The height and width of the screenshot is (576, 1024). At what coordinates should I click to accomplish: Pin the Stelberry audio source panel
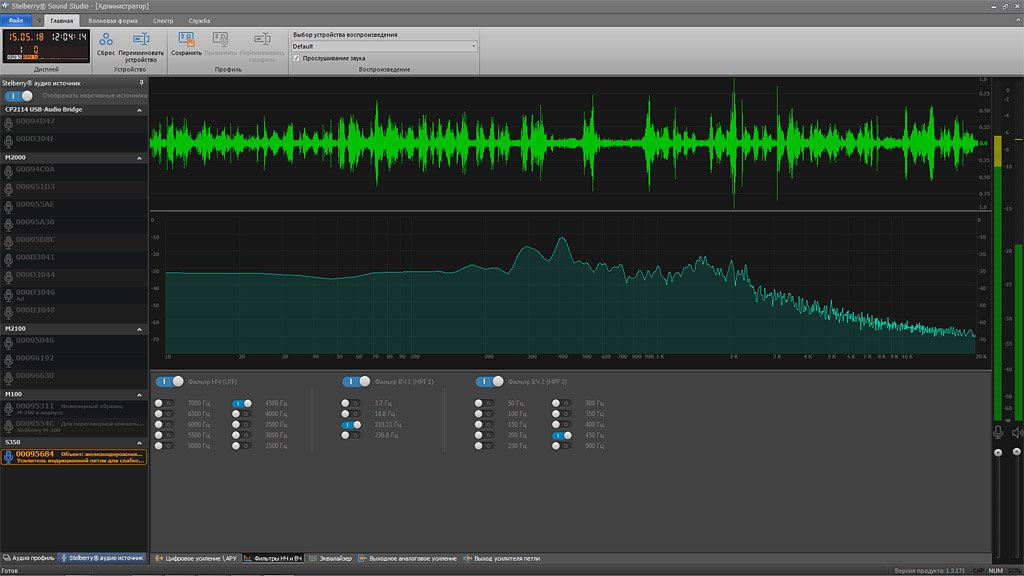(x=141, y=83)
